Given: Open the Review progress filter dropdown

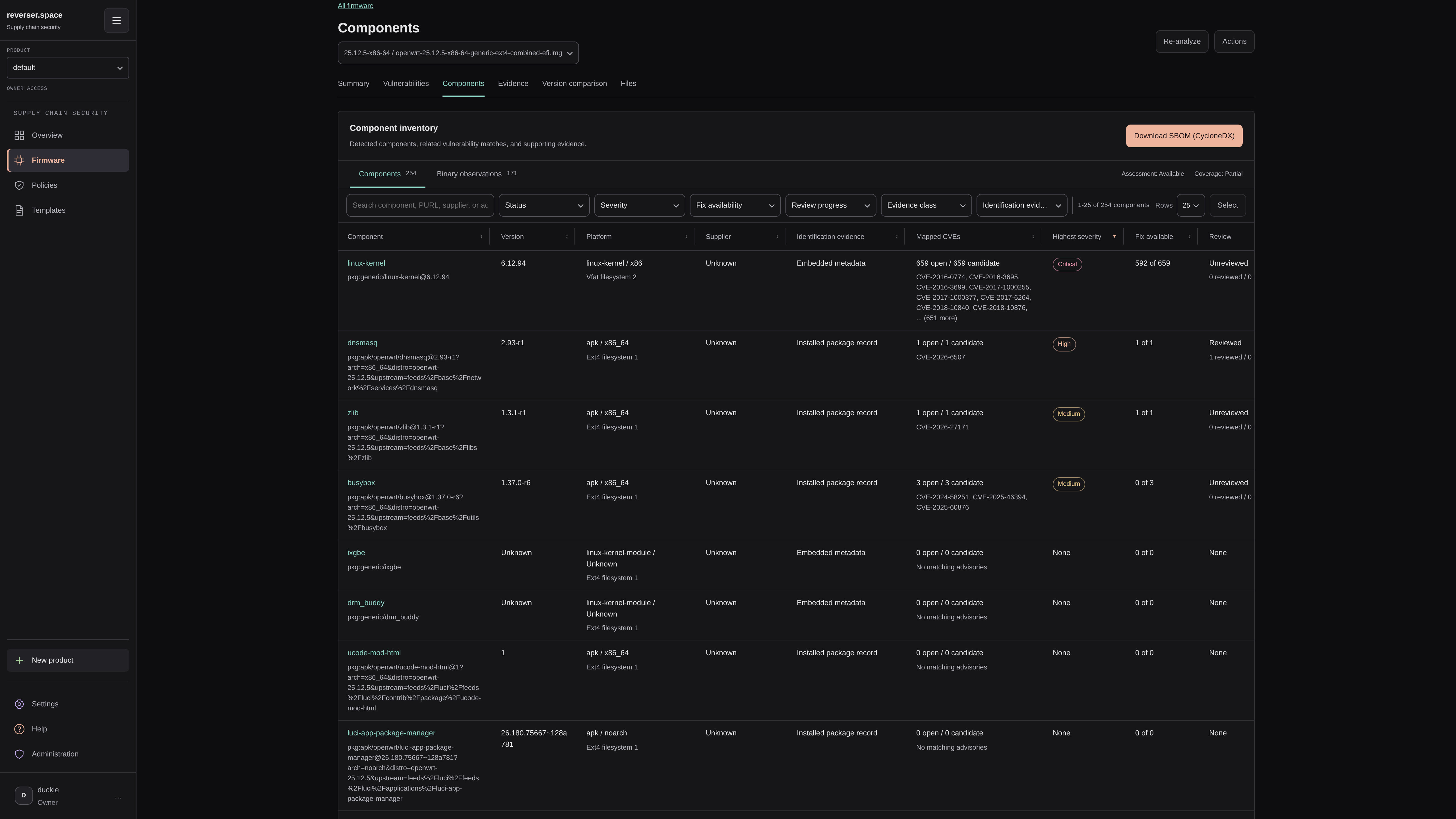Looking at the screenshot, I should 830,205.
